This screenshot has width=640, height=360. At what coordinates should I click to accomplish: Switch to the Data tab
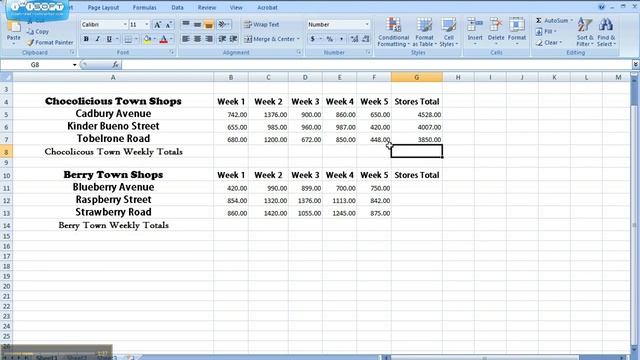click(x=177, y=7)
